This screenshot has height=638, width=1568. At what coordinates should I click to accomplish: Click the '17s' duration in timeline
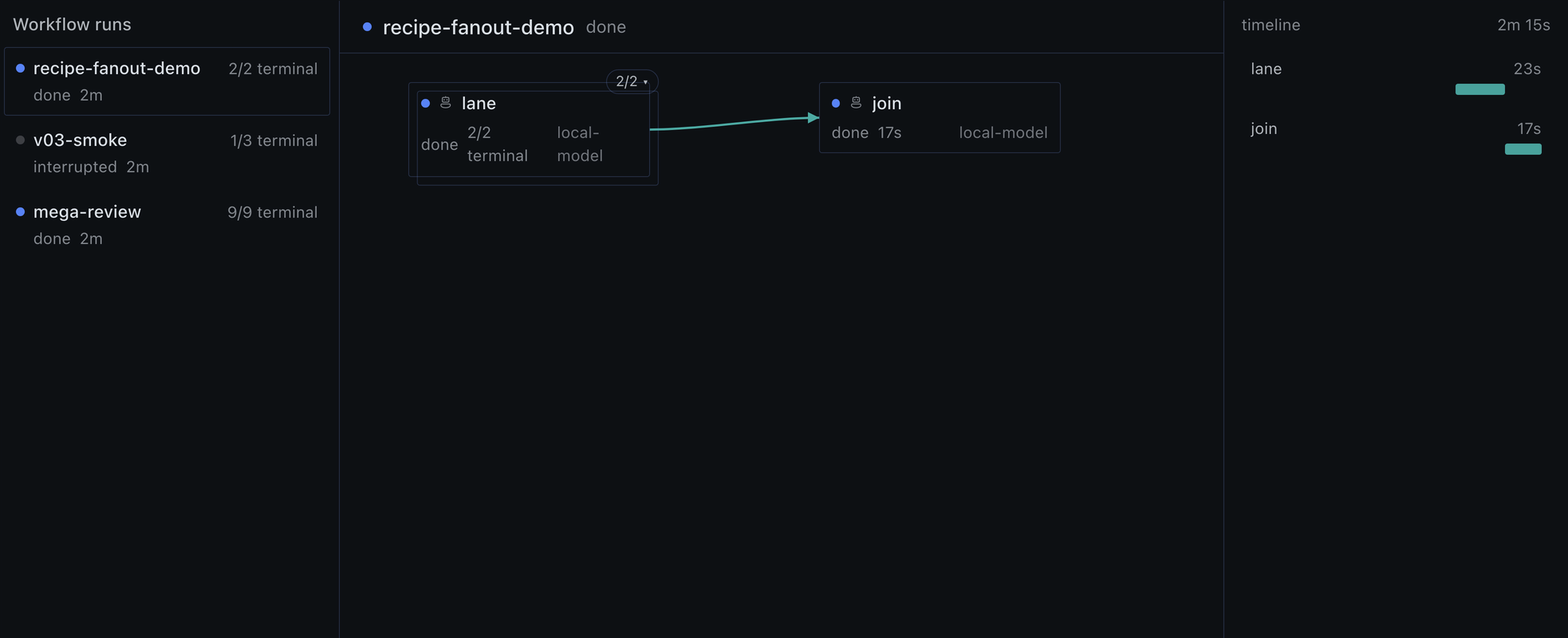coord(1529,128)
